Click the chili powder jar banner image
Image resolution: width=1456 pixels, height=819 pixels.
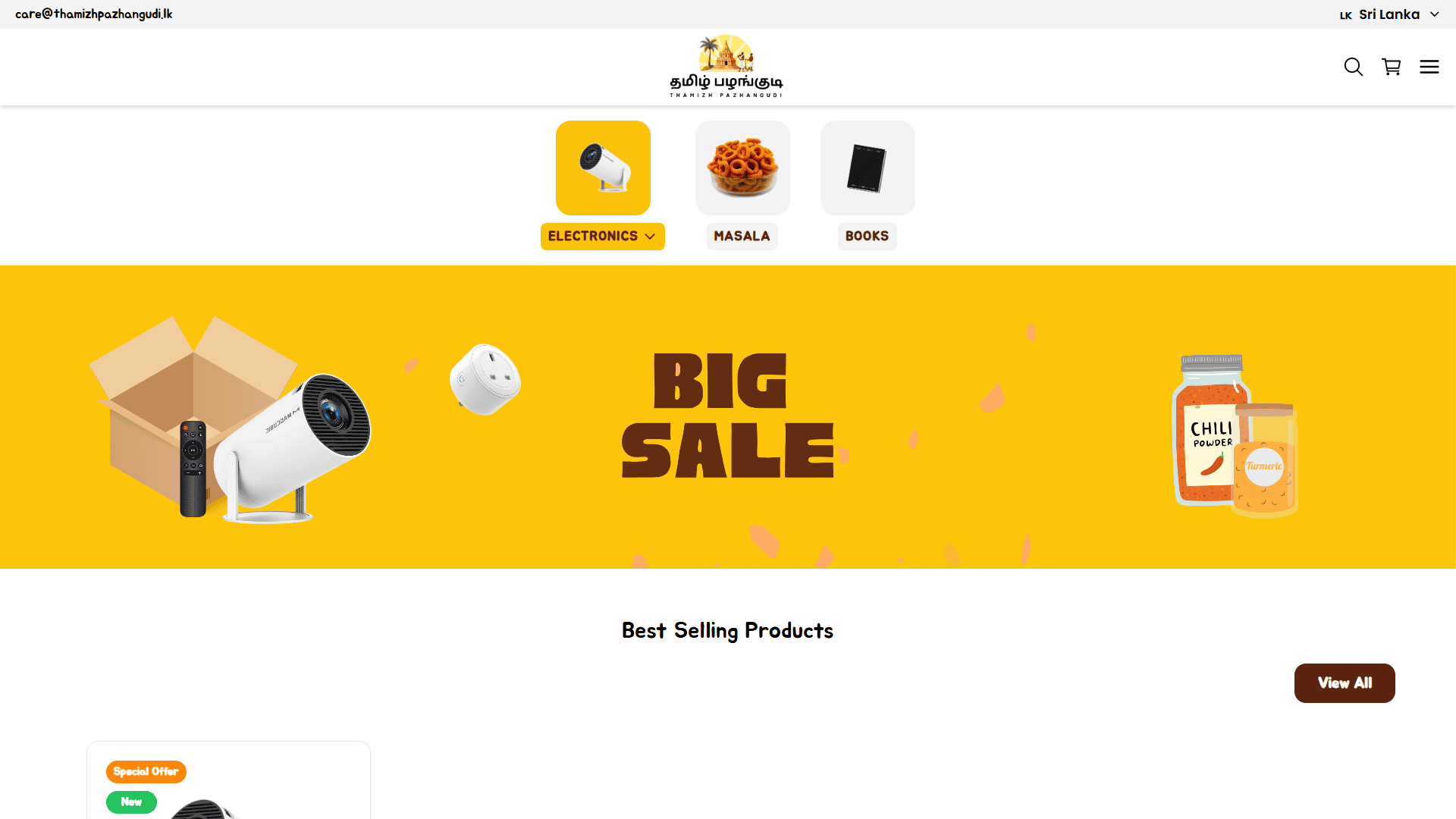[x=1211, y=430]
